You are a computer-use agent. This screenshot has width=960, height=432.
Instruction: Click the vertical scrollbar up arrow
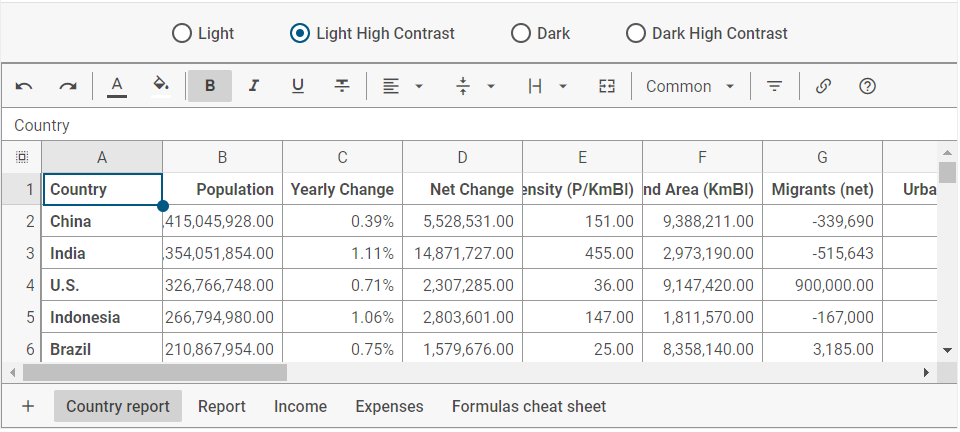pos(948,152)
